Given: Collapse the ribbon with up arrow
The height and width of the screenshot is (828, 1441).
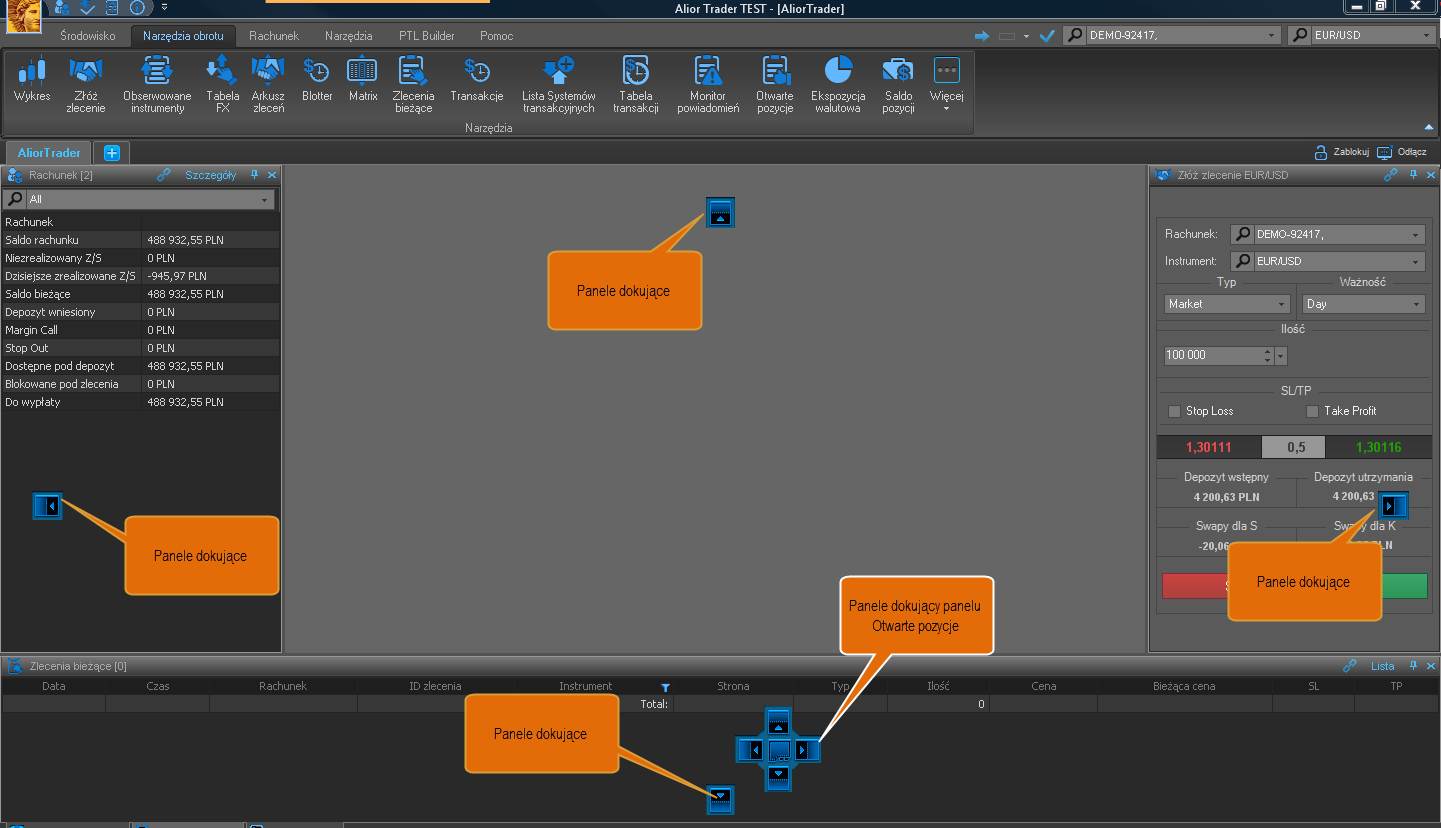Looking at the screenshot, I should click(1428, 127).
